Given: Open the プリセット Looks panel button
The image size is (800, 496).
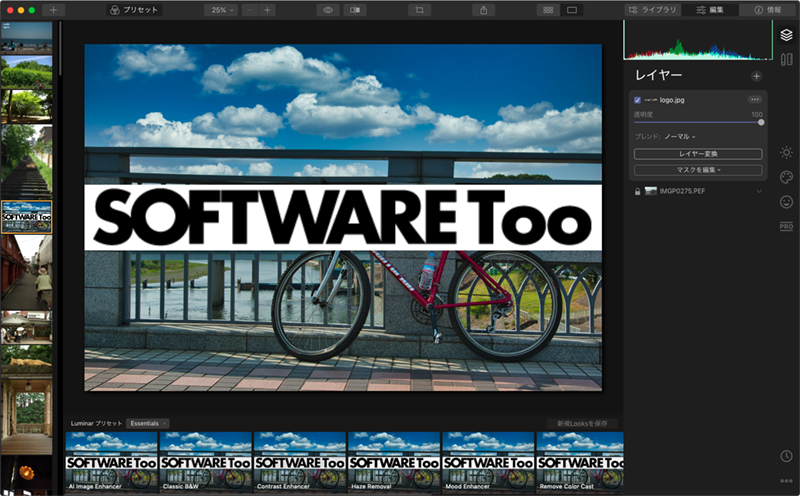Looking at the screenshot, I should point(135,10).
